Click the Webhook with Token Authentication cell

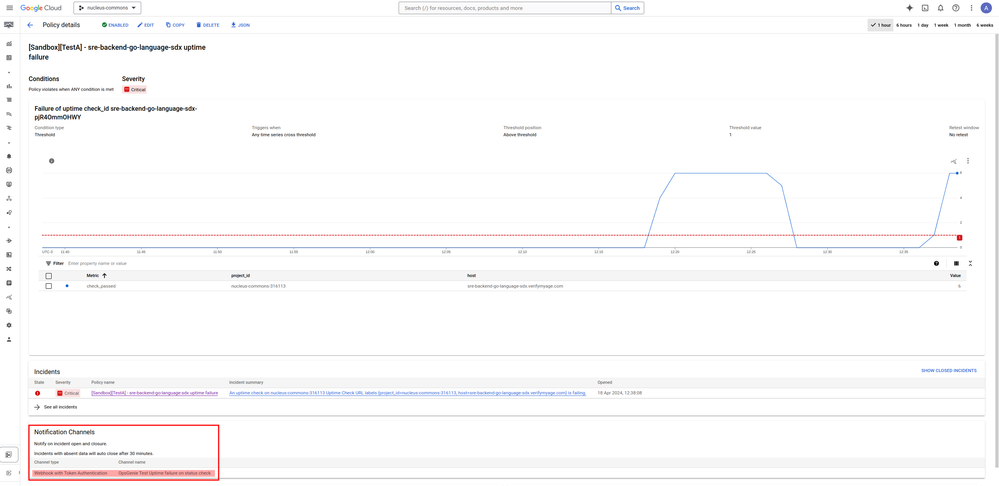71,473
